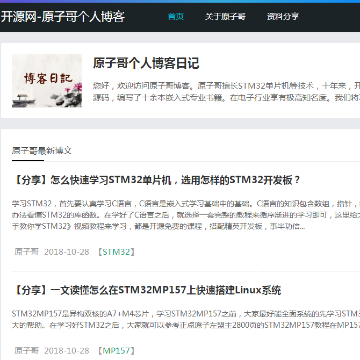This screenshot has height=360, width=360.
Task: Select the 原子哥最新博文 tab heading
Action: tap(42, 151)
